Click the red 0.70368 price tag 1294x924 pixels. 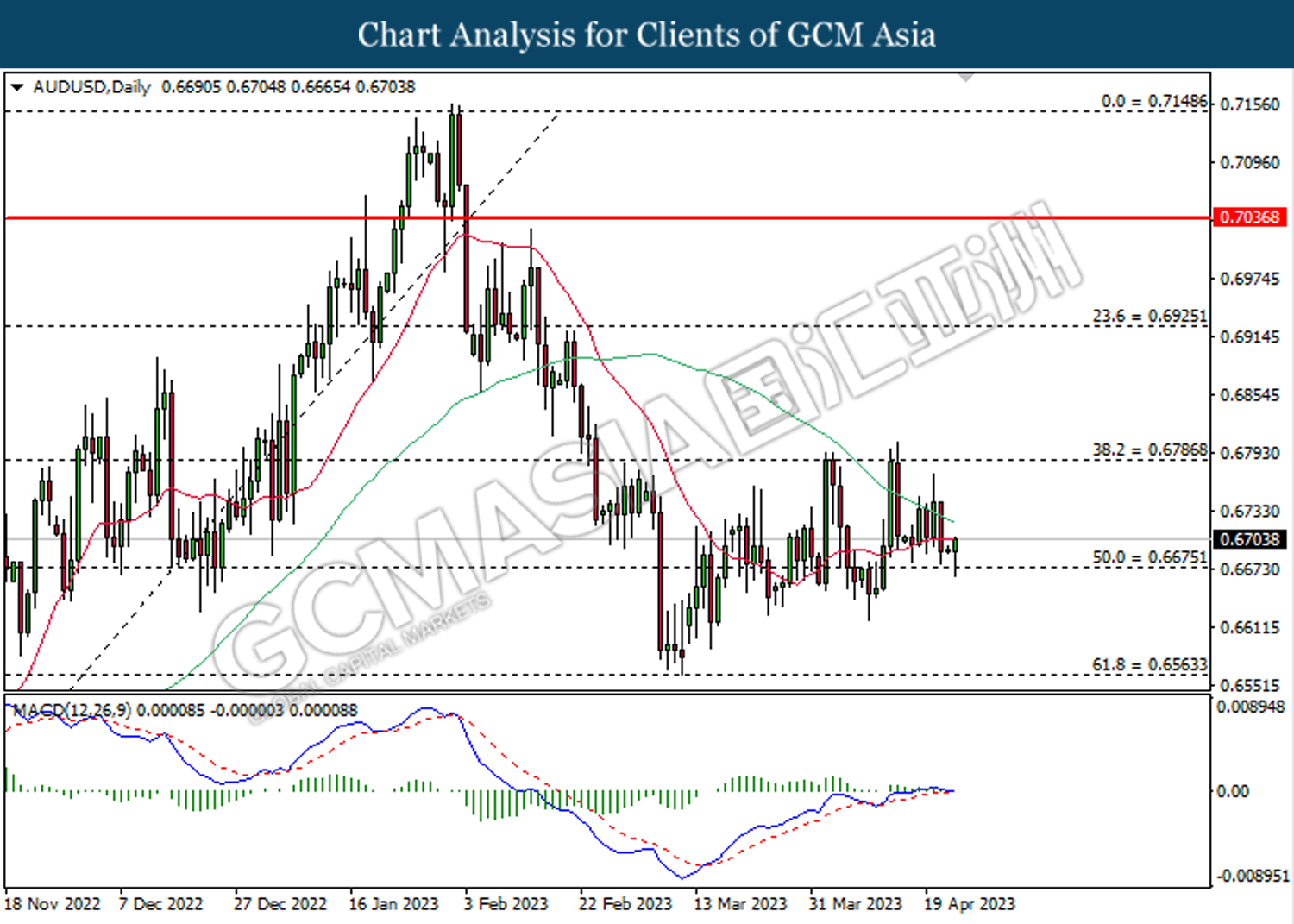tap(1248, 217)
